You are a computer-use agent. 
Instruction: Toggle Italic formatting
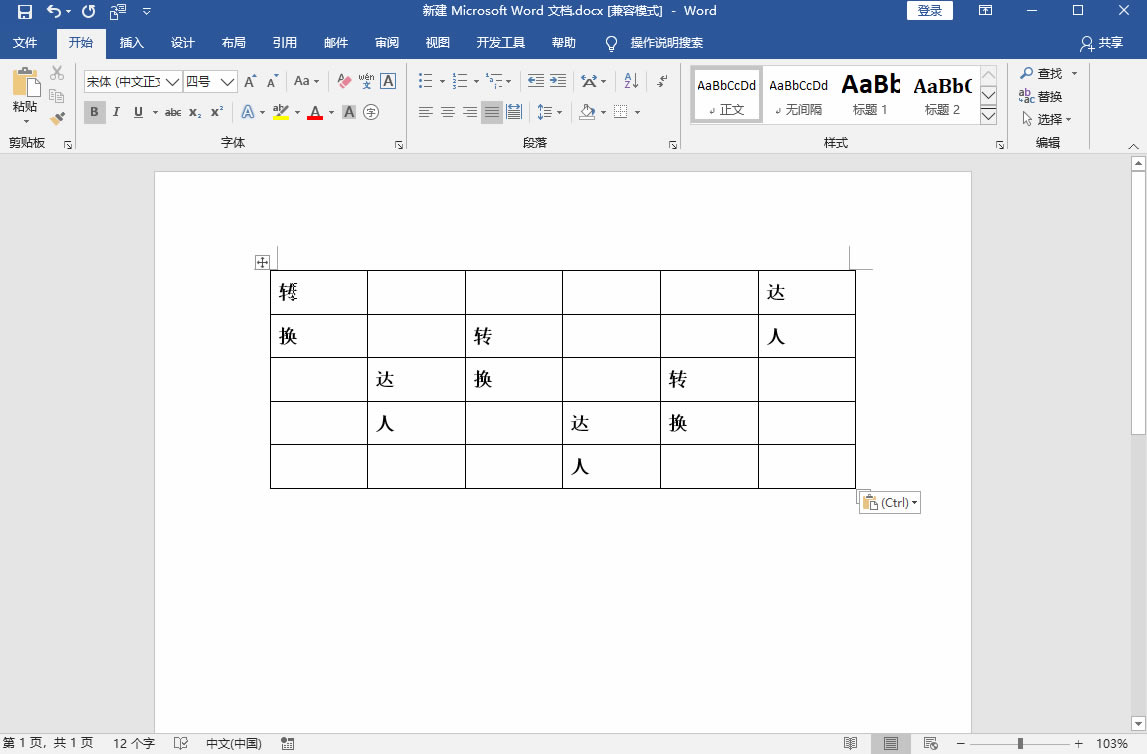point(116,112)
